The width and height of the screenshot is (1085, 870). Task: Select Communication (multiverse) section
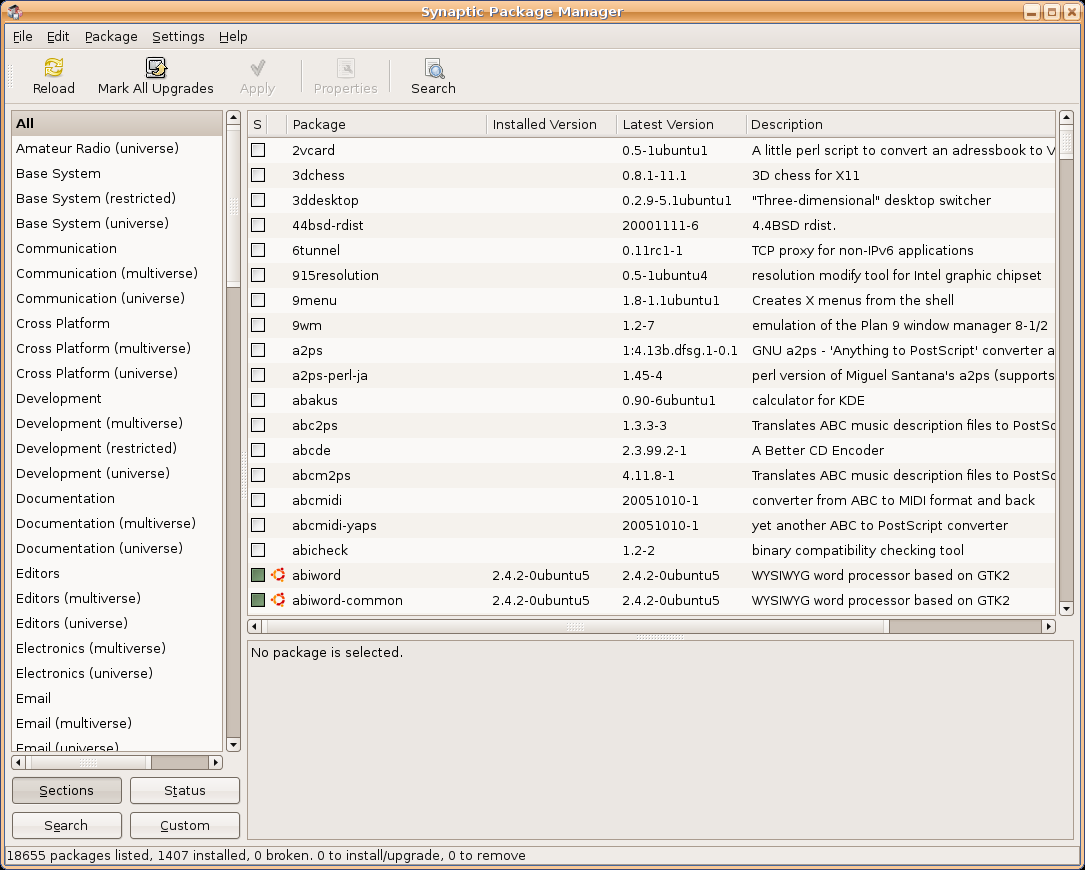click(117, 273)
